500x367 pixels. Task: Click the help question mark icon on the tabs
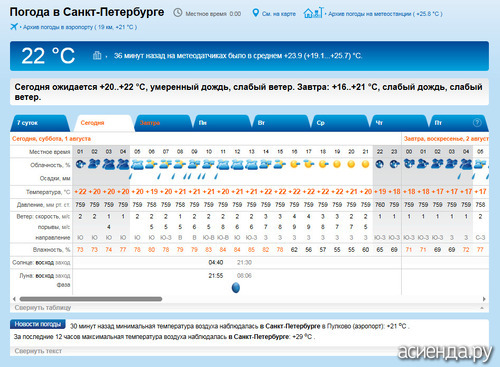(477, 123)
